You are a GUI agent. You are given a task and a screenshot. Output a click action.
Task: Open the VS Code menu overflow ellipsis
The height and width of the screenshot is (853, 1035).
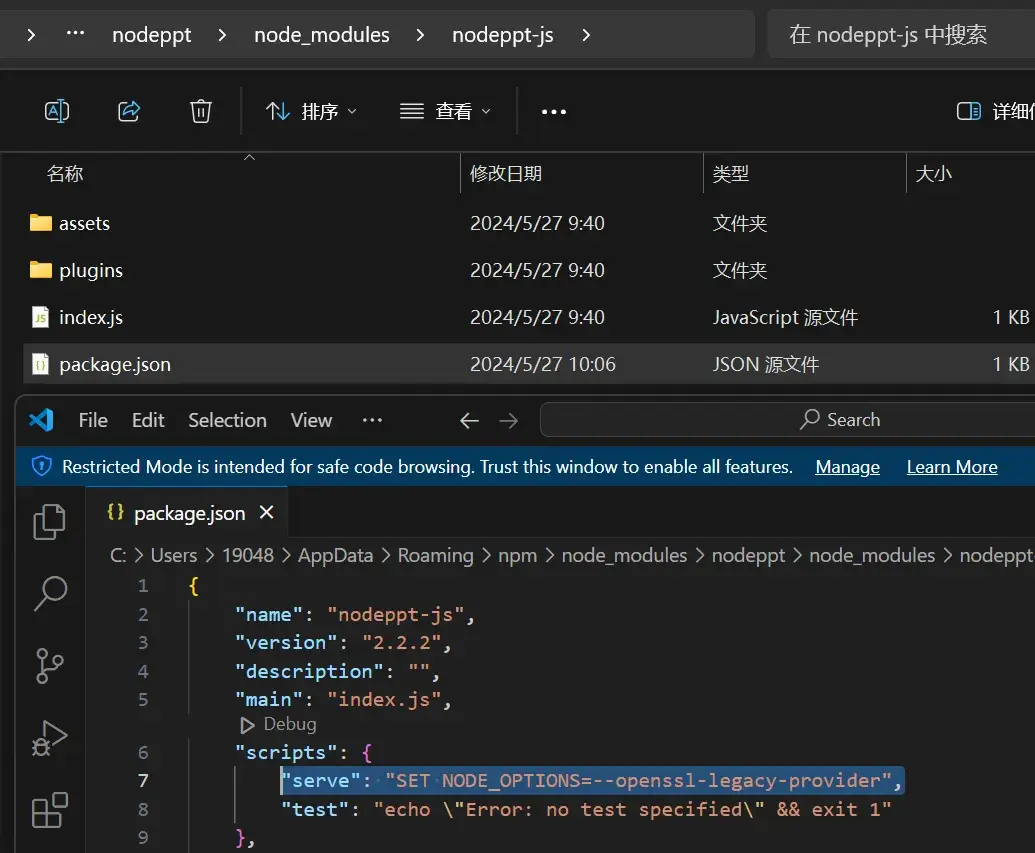click(x=372, y=420)
